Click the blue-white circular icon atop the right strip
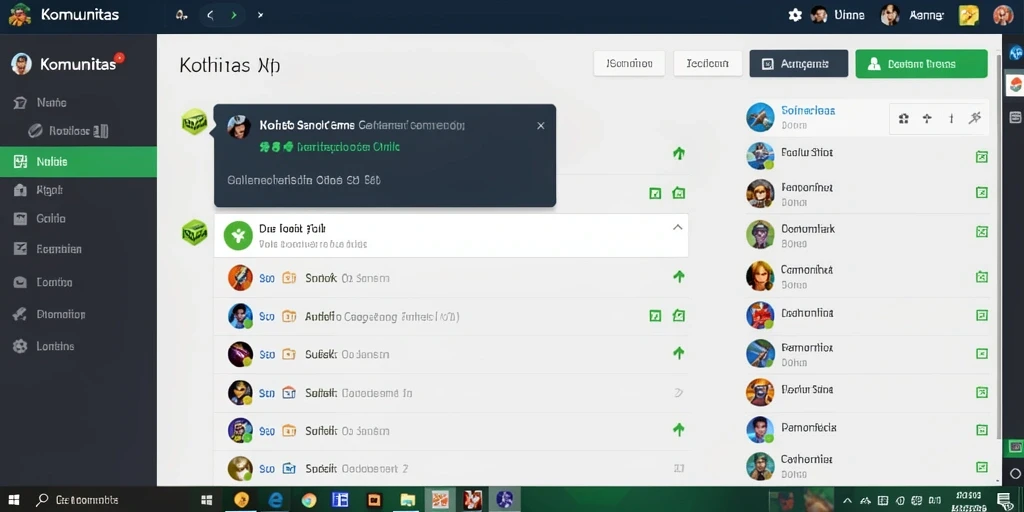The image size is (1024, 512). point(1016,52)
